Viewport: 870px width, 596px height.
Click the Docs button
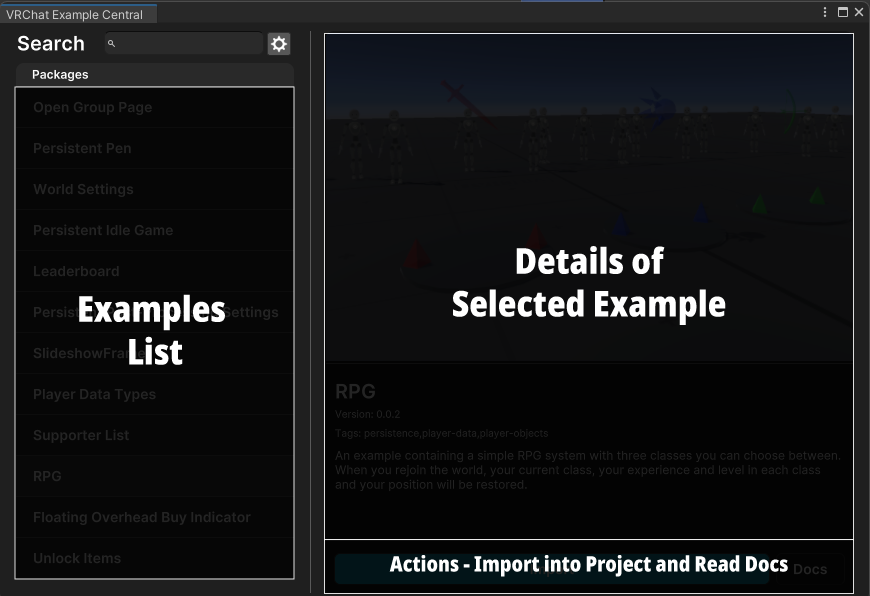point(810,569)
